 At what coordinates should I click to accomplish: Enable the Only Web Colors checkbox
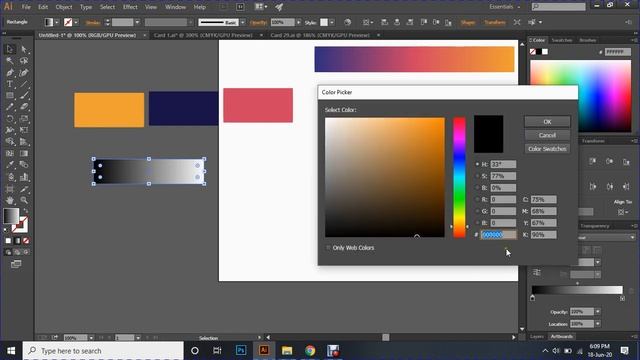tap(328, 248)
